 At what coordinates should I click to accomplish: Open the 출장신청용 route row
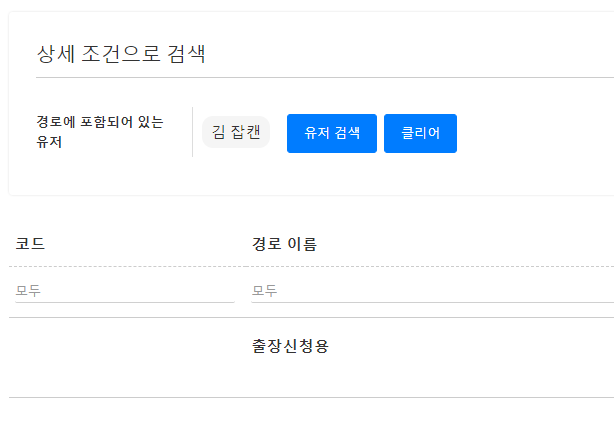291,346
